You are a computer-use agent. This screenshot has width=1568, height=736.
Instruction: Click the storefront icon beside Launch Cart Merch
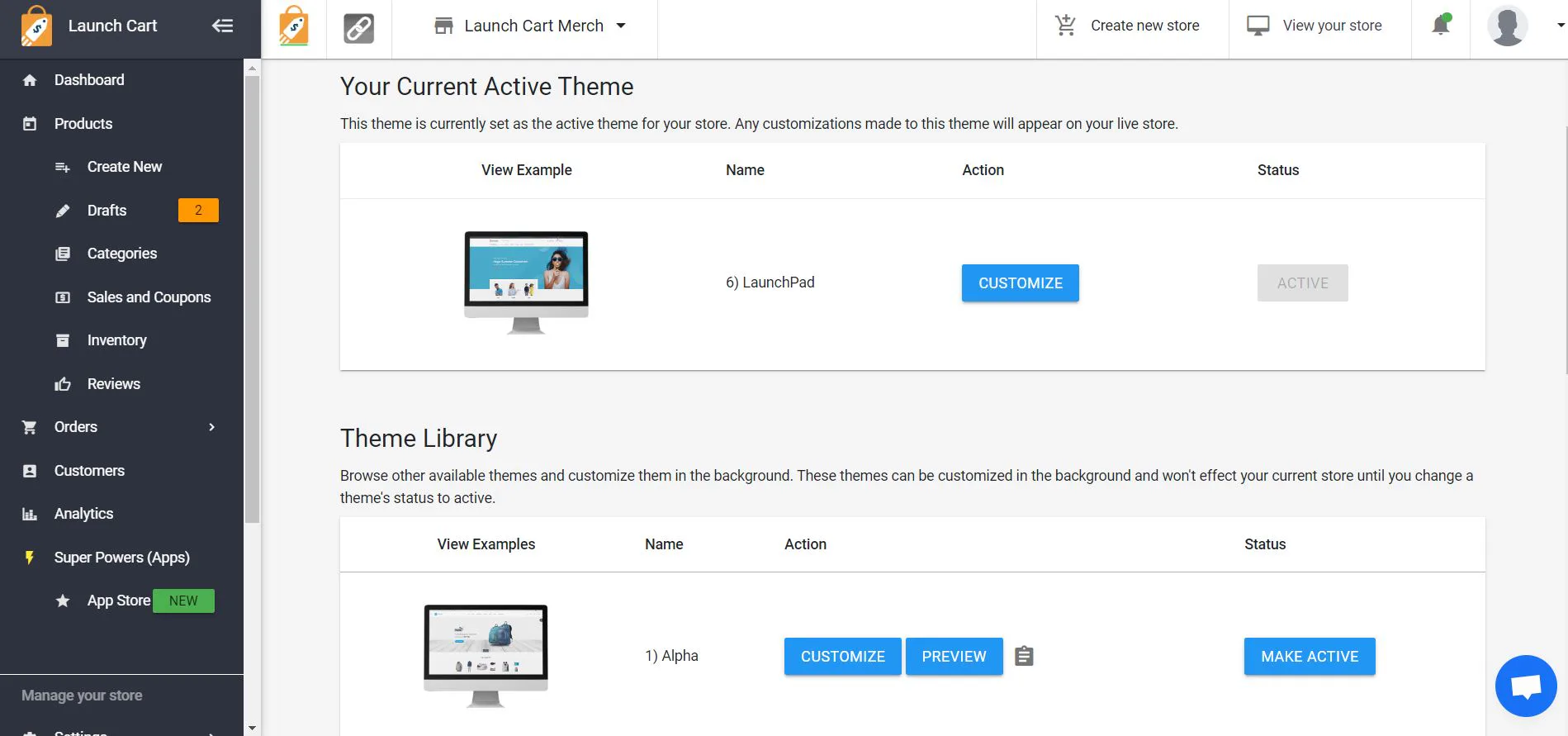click(x=444, y=26)
